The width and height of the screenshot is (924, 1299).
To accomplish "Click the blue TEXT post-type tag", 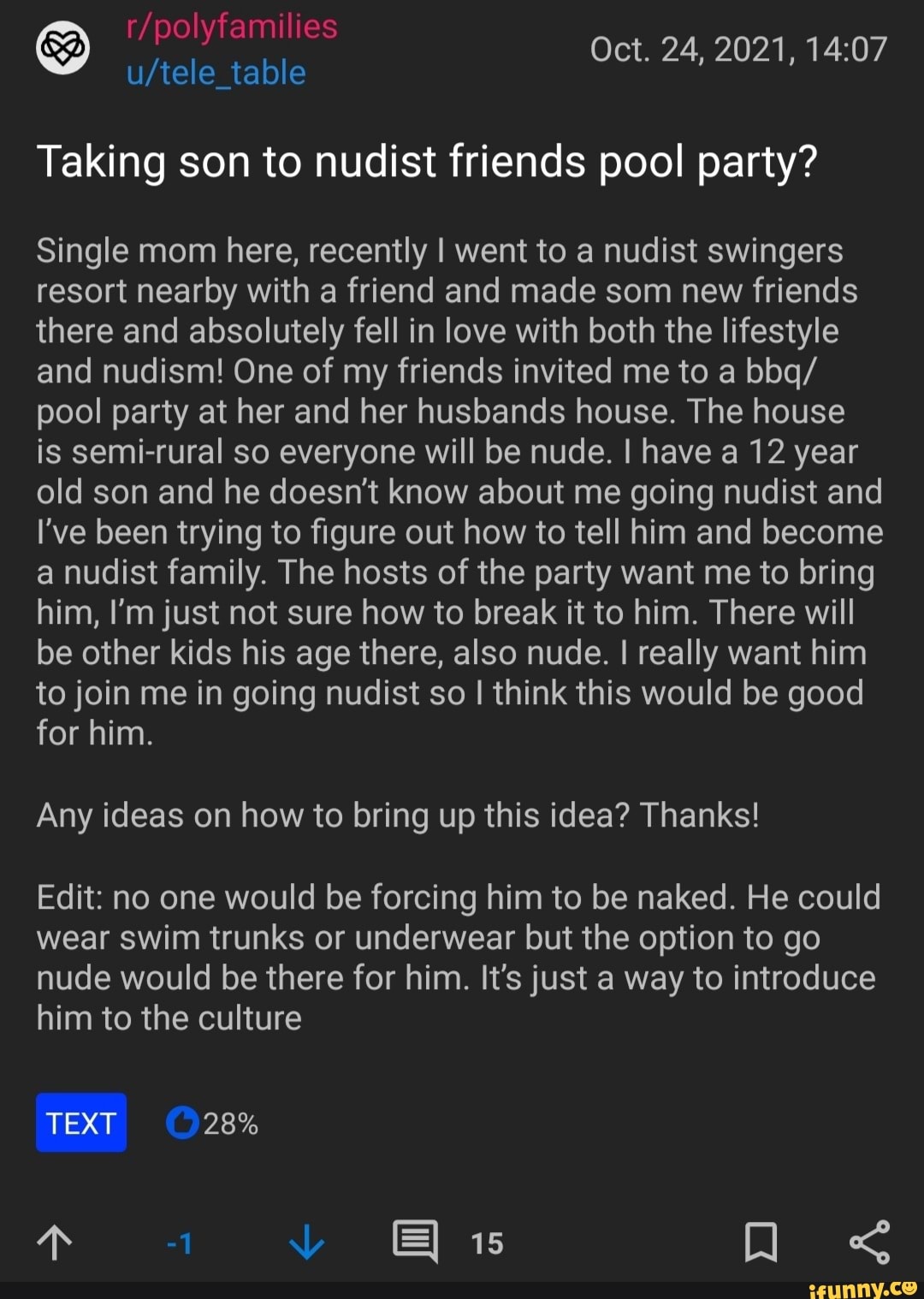I will (81, 1123).
